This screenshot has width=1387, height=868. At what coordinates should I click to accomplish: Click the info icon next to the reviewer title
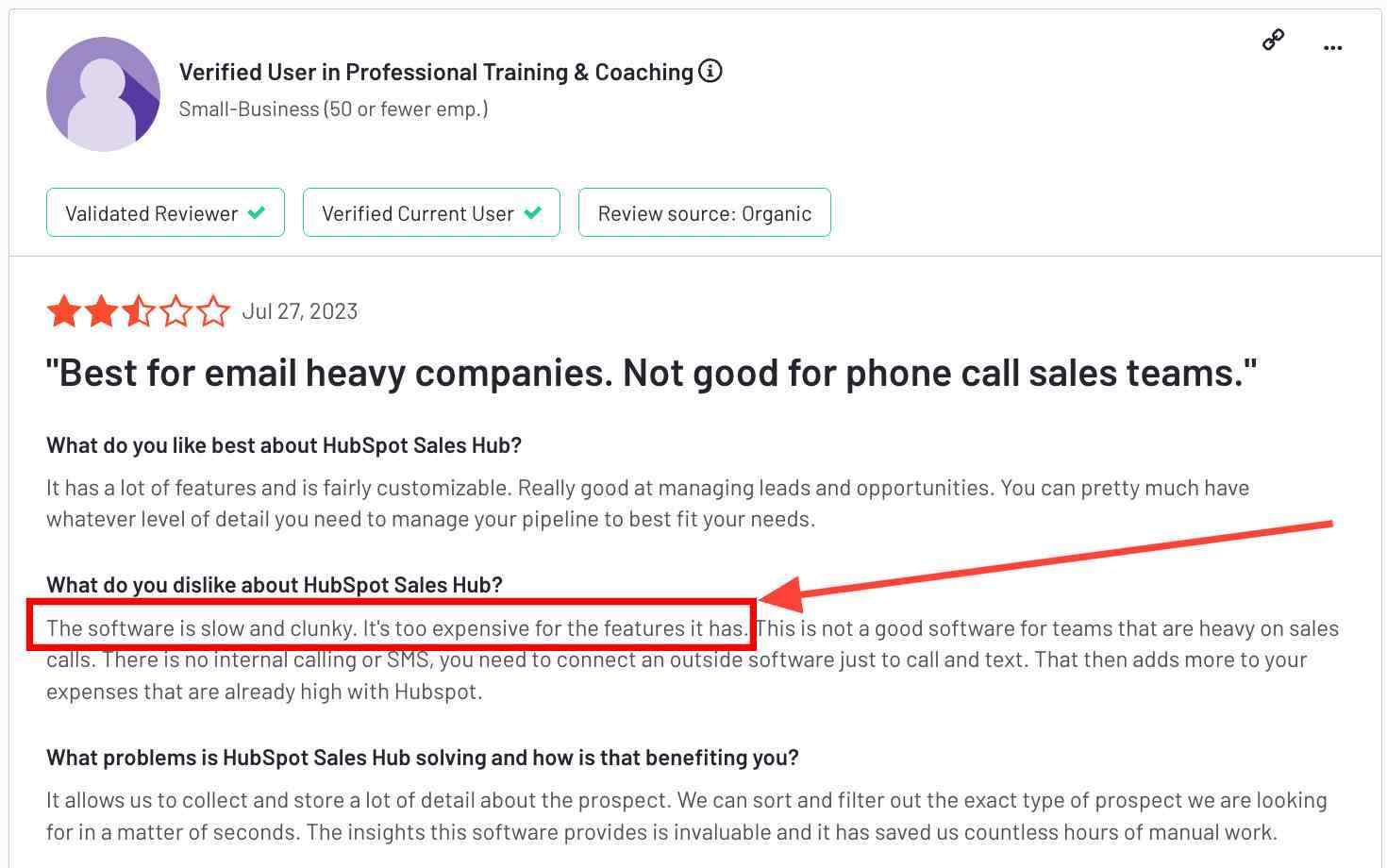tap(711, 70)
